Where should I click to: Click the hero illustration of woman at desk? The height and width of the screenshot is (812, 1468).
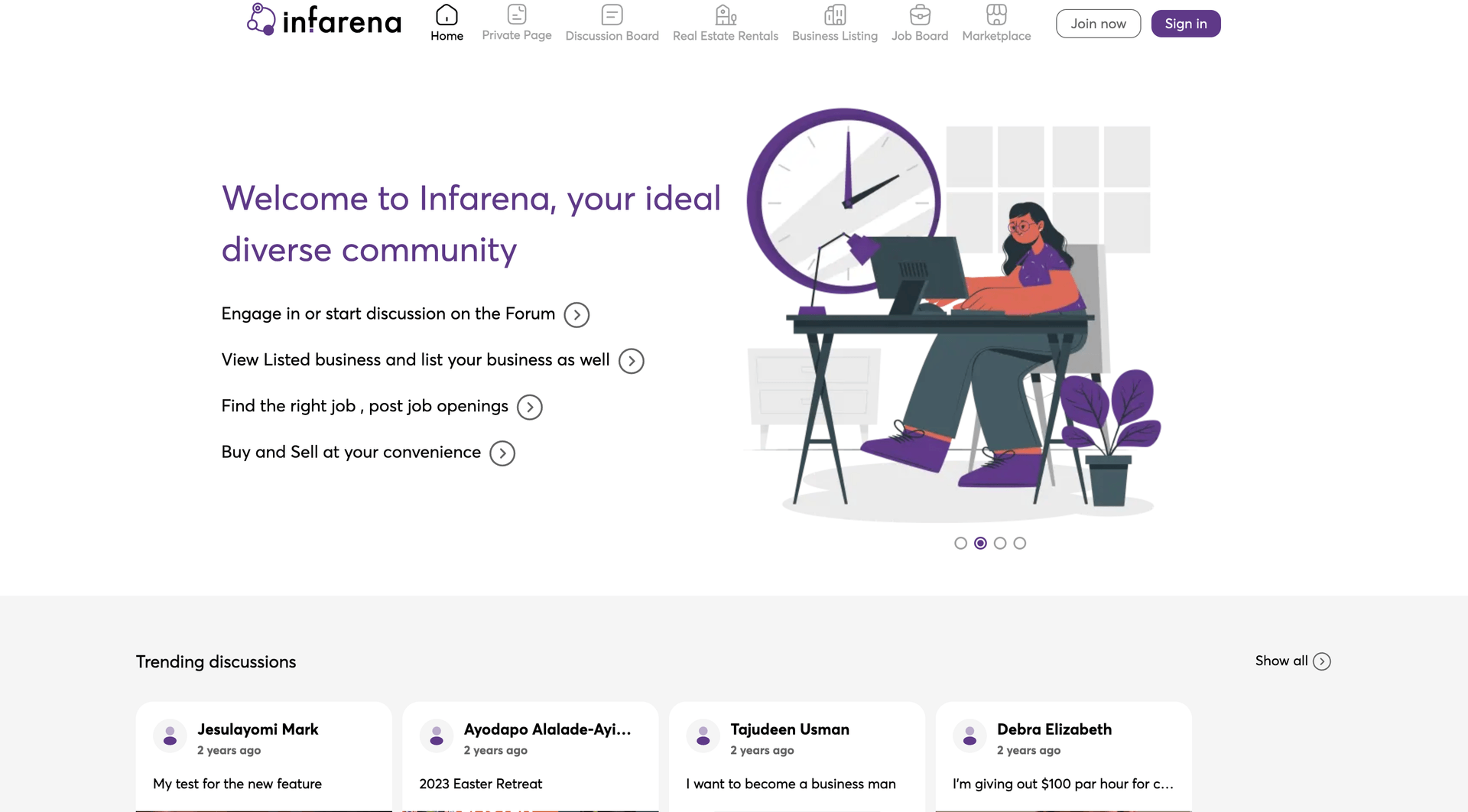(954, 313)
